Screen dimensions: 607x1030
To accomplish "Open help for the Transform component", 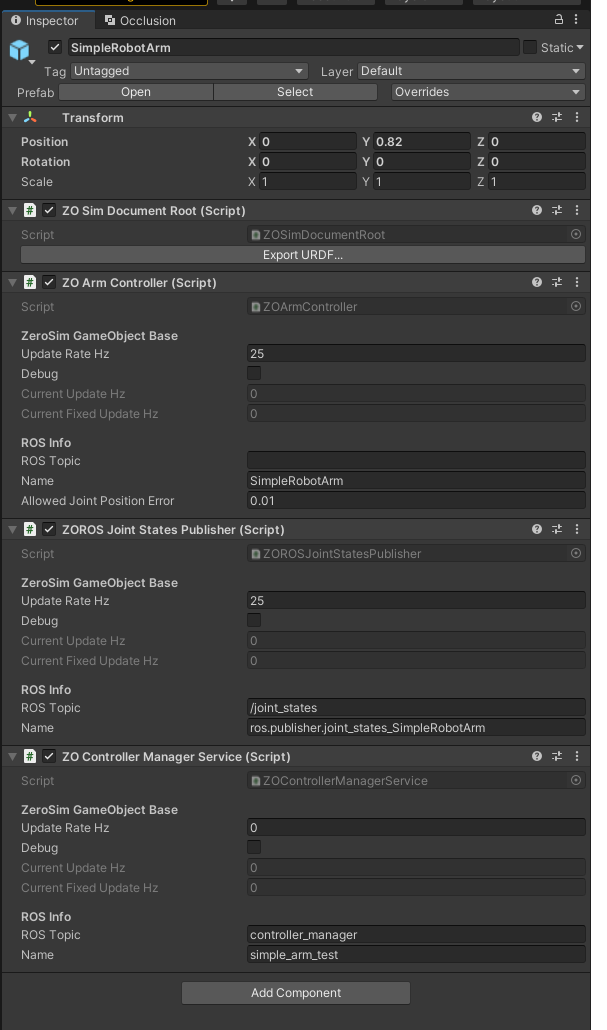I will (x=537, y=118).
